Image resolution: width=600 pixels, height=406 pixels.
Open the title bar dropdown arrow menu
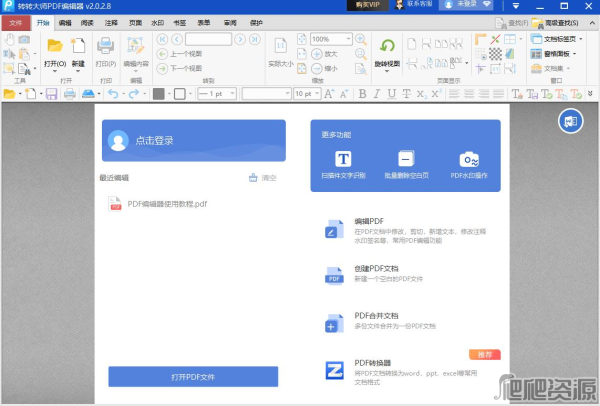coord(516,6)
